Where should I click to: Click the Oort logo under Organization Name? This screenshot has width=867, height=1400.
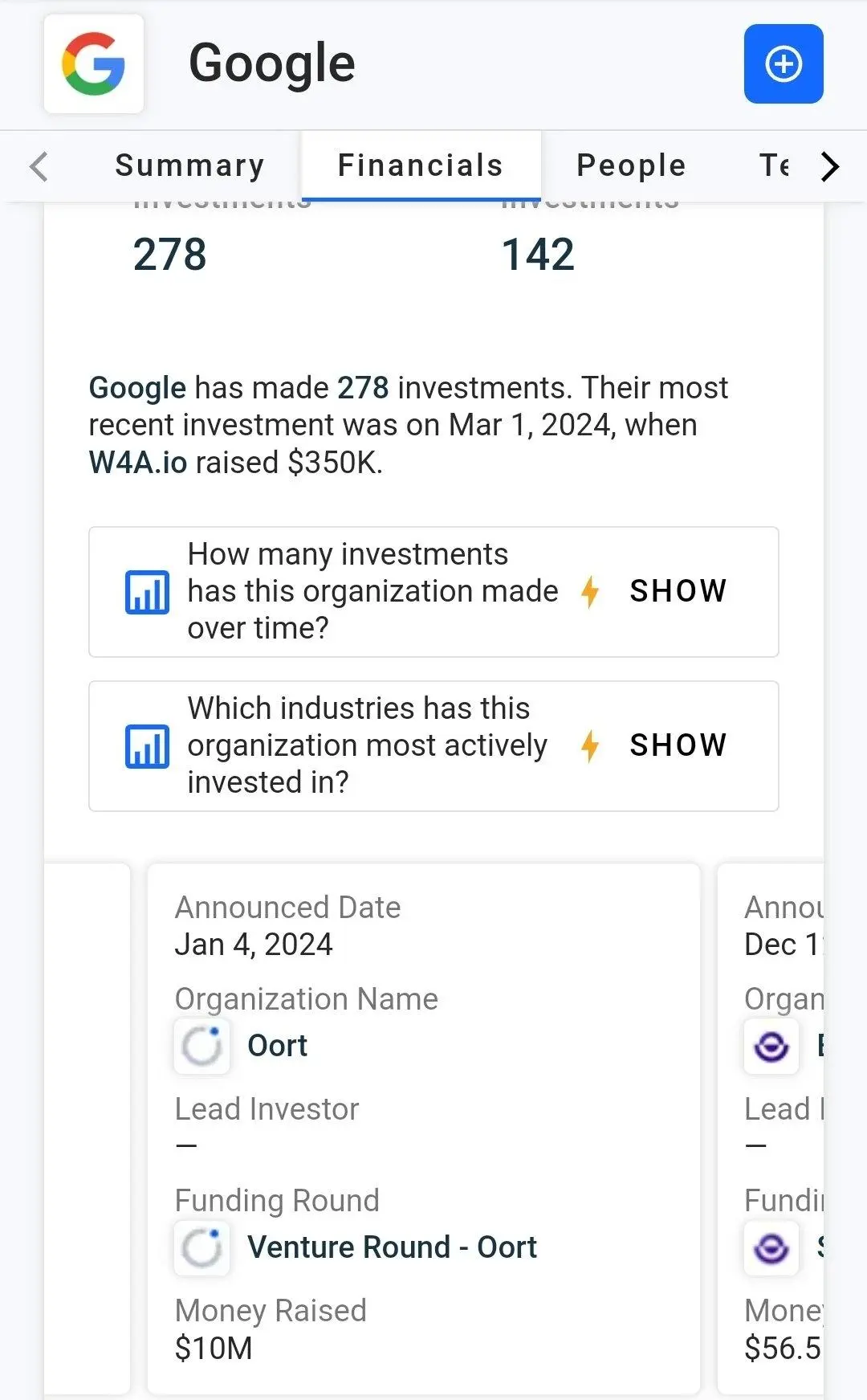point(201,1046)
